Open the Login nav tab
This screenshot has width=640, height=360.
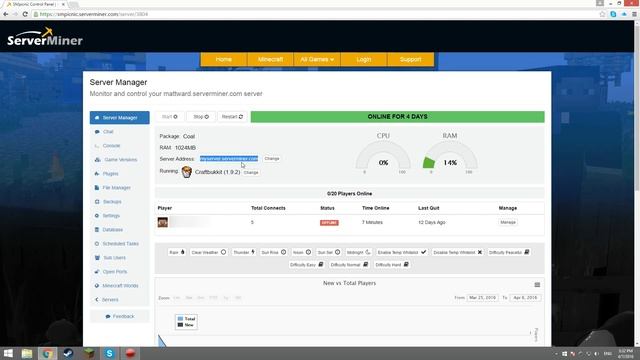click(364, 59)
